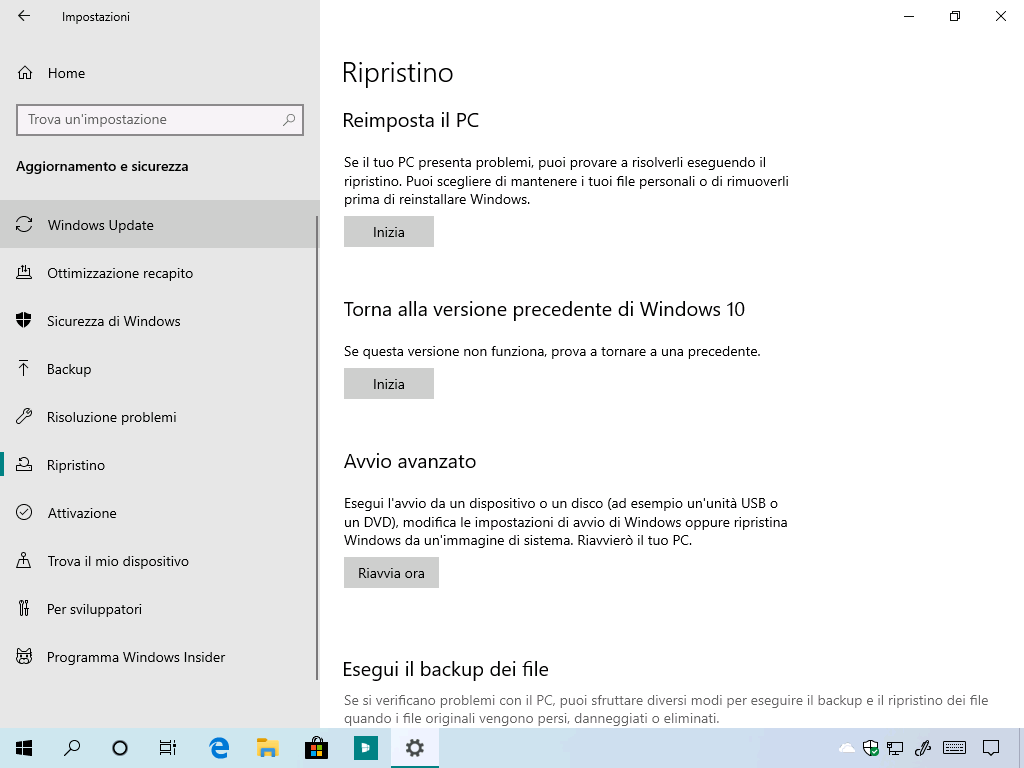
Task: Click the Backup upward arrow icon
Action: pyautogui.click(x=24, y=368)
